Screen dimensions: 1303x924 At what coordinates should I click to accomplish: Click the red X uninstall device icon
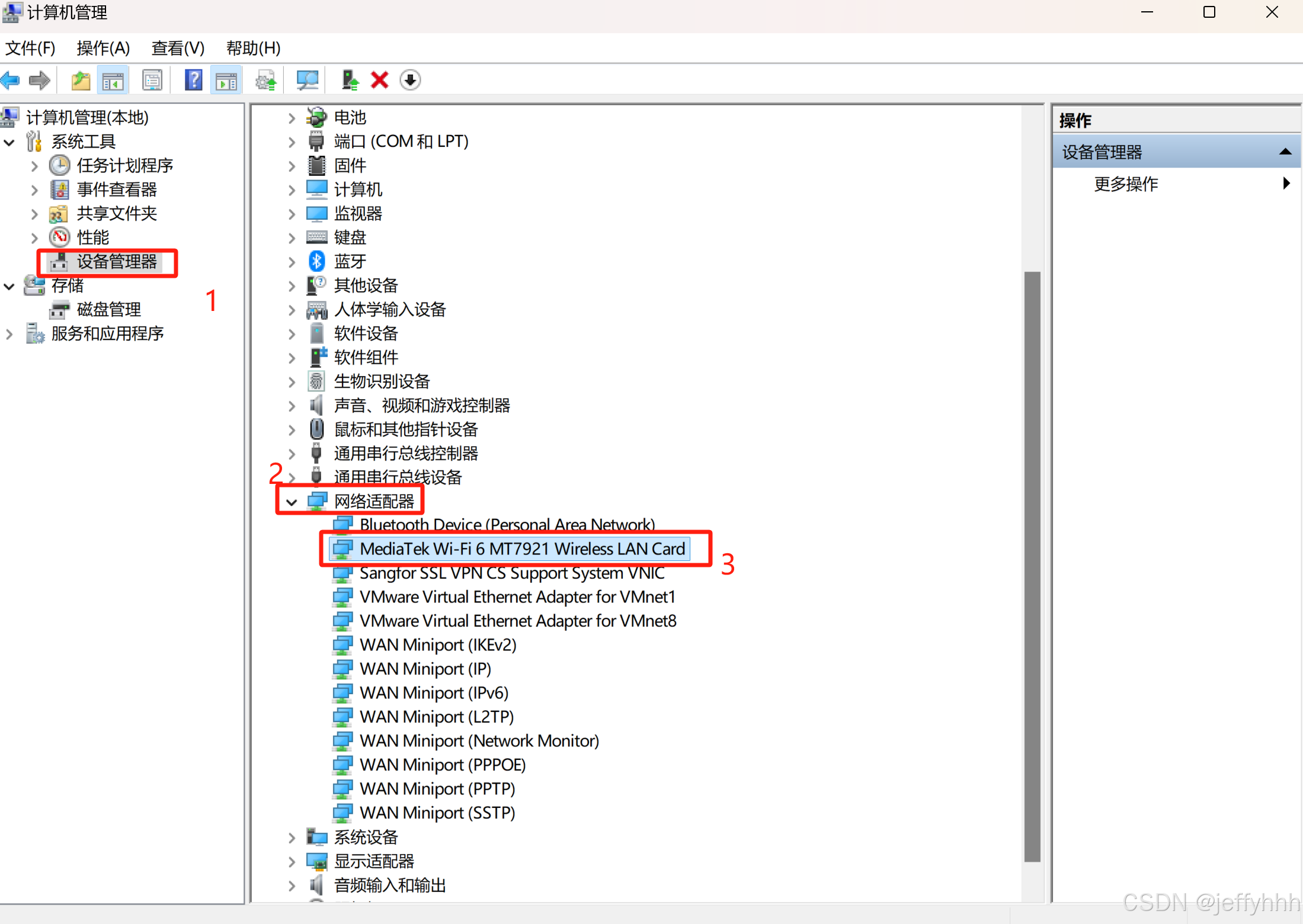click(379, 80)
